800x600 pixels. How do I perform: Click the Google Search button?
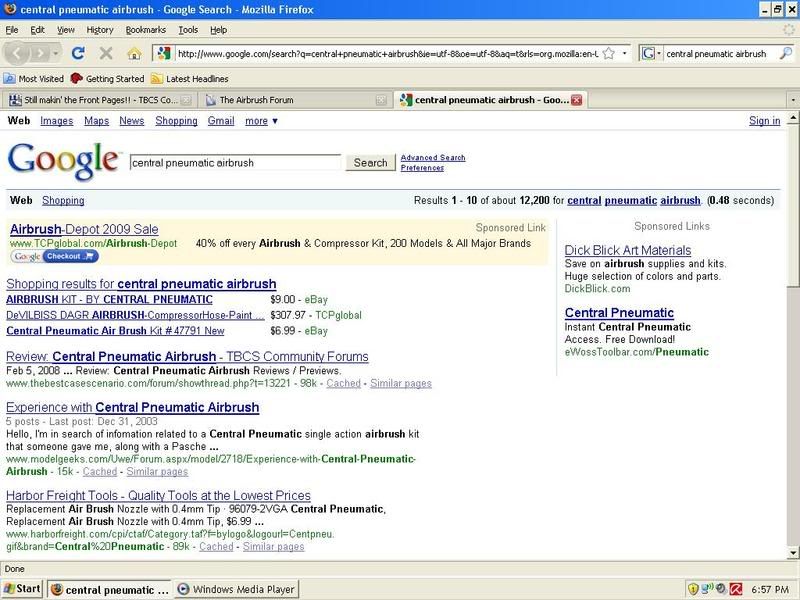pyautogui.click(x=370, y=162)
